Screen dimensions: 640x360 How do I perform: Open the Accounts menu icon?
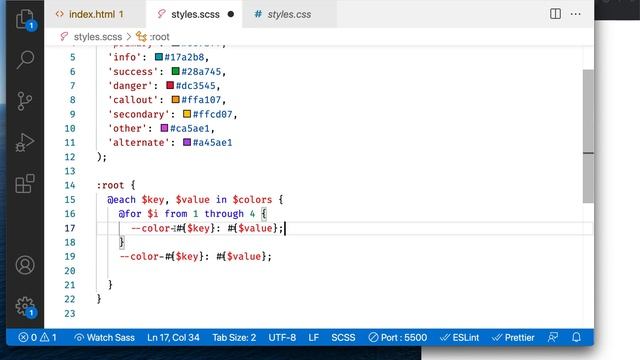coord(25,265)
